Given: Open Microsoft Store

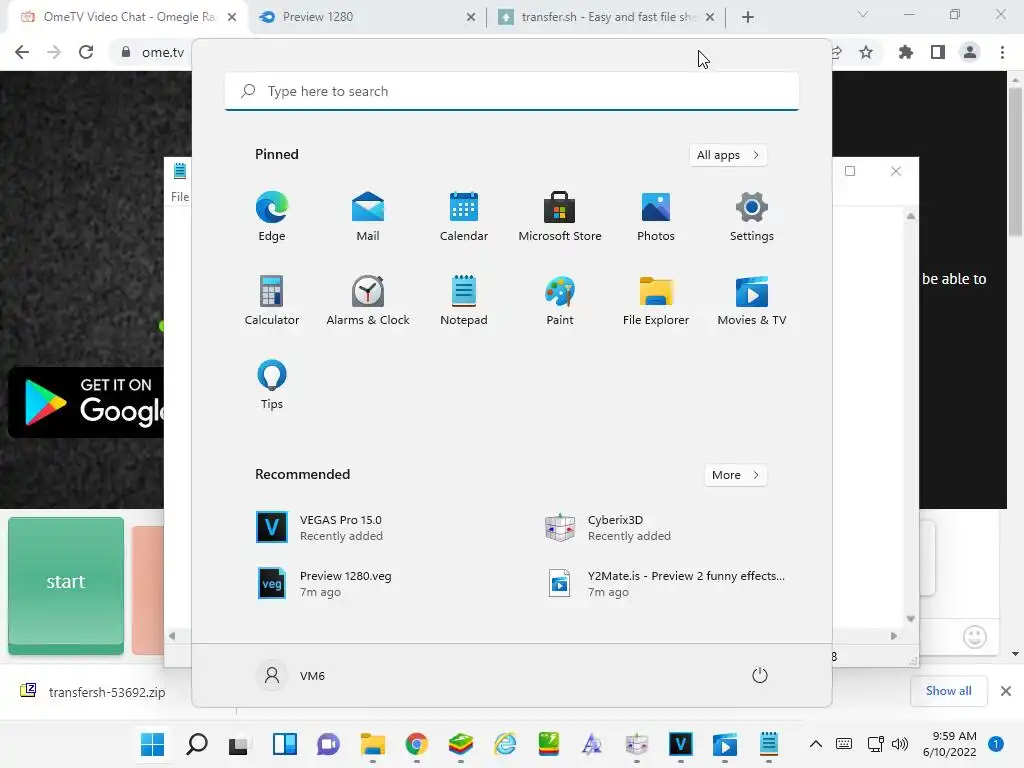Looking at the screenshot, I should tap(560, 217).
